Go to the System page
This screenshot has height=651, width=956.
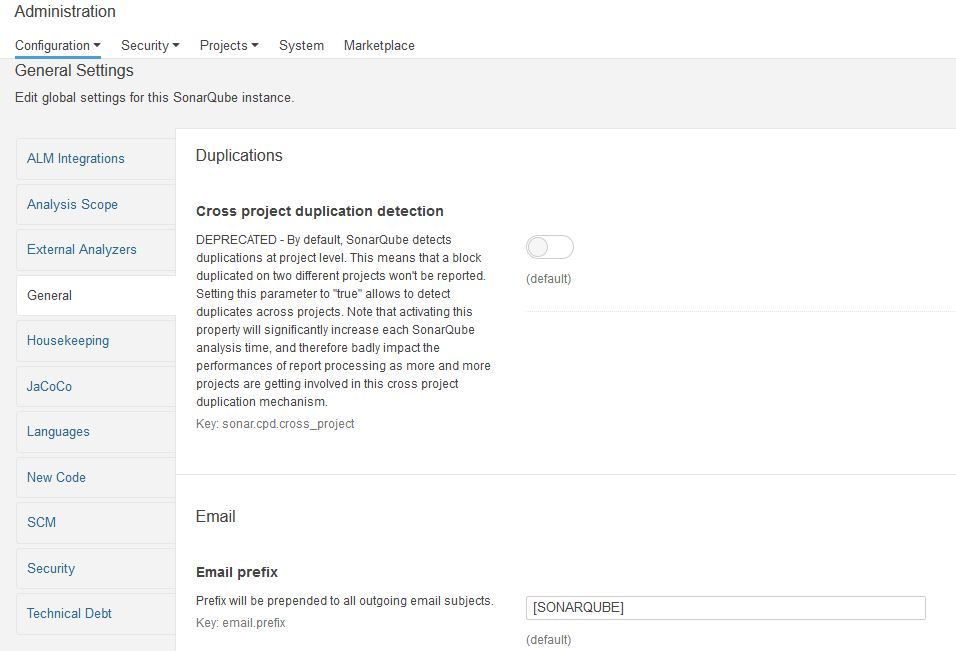click(x=301, y=46)
